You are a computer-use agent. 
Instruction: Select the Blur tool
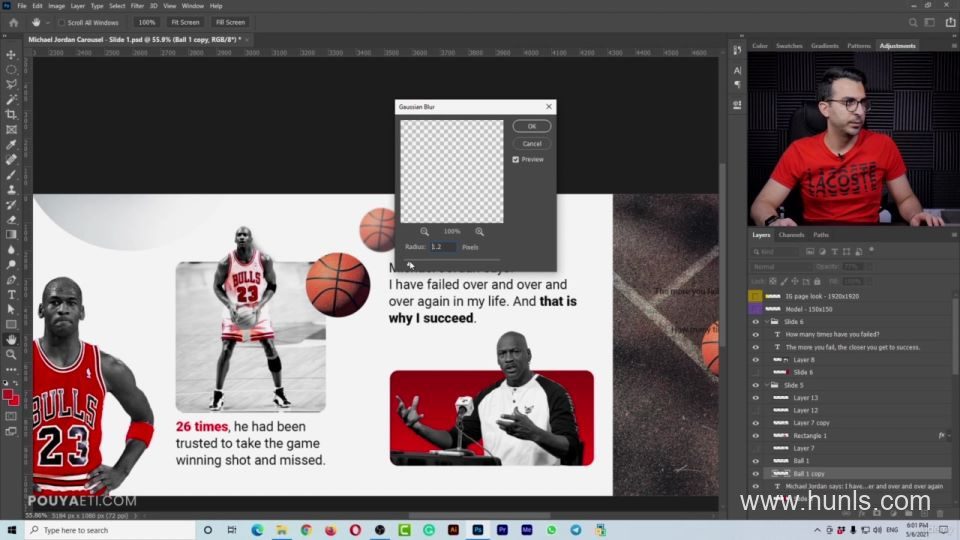tap(11, 249)
